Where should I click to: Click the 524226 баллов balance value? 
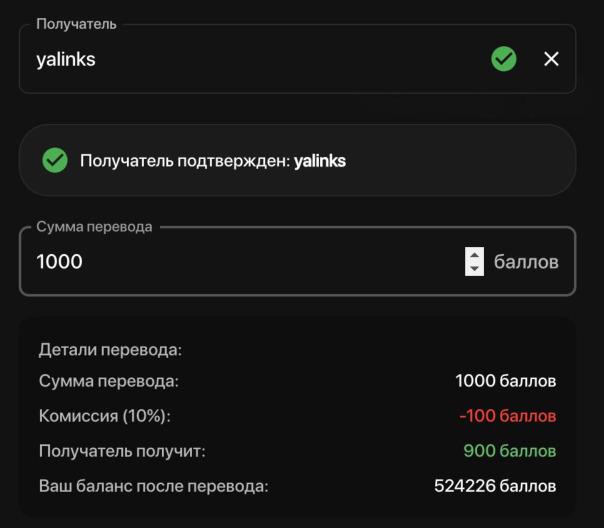click(495, 486)
